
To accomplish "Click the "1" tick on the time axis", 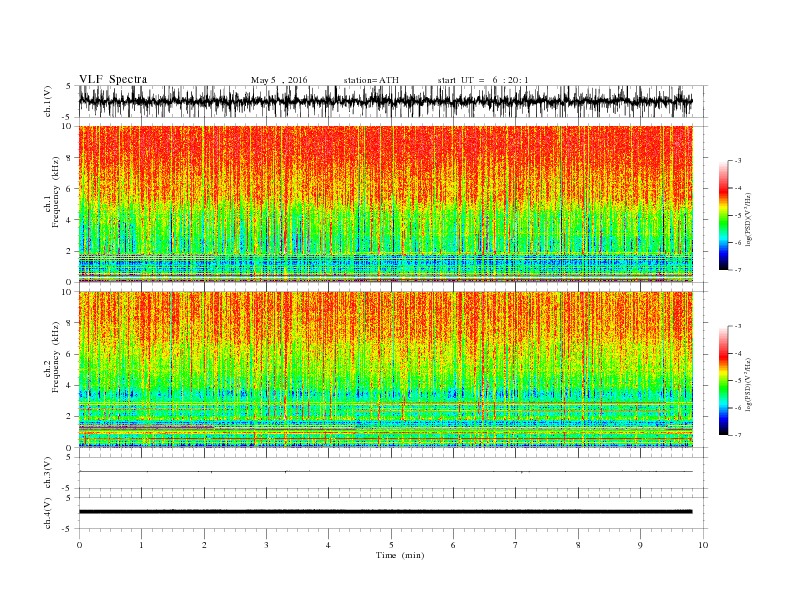I will point(141,545).
